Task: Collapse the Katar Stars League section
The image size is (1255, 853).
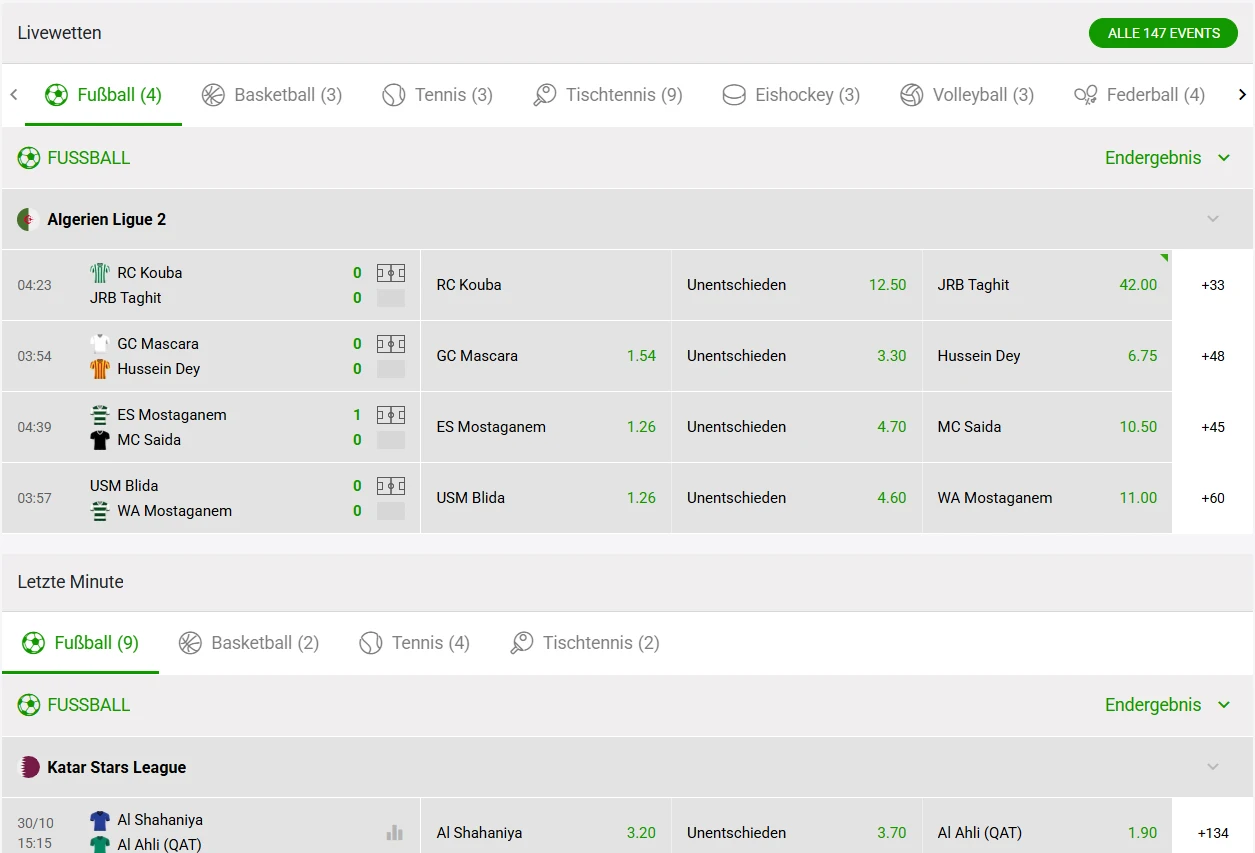Action: coord(1213,767)
